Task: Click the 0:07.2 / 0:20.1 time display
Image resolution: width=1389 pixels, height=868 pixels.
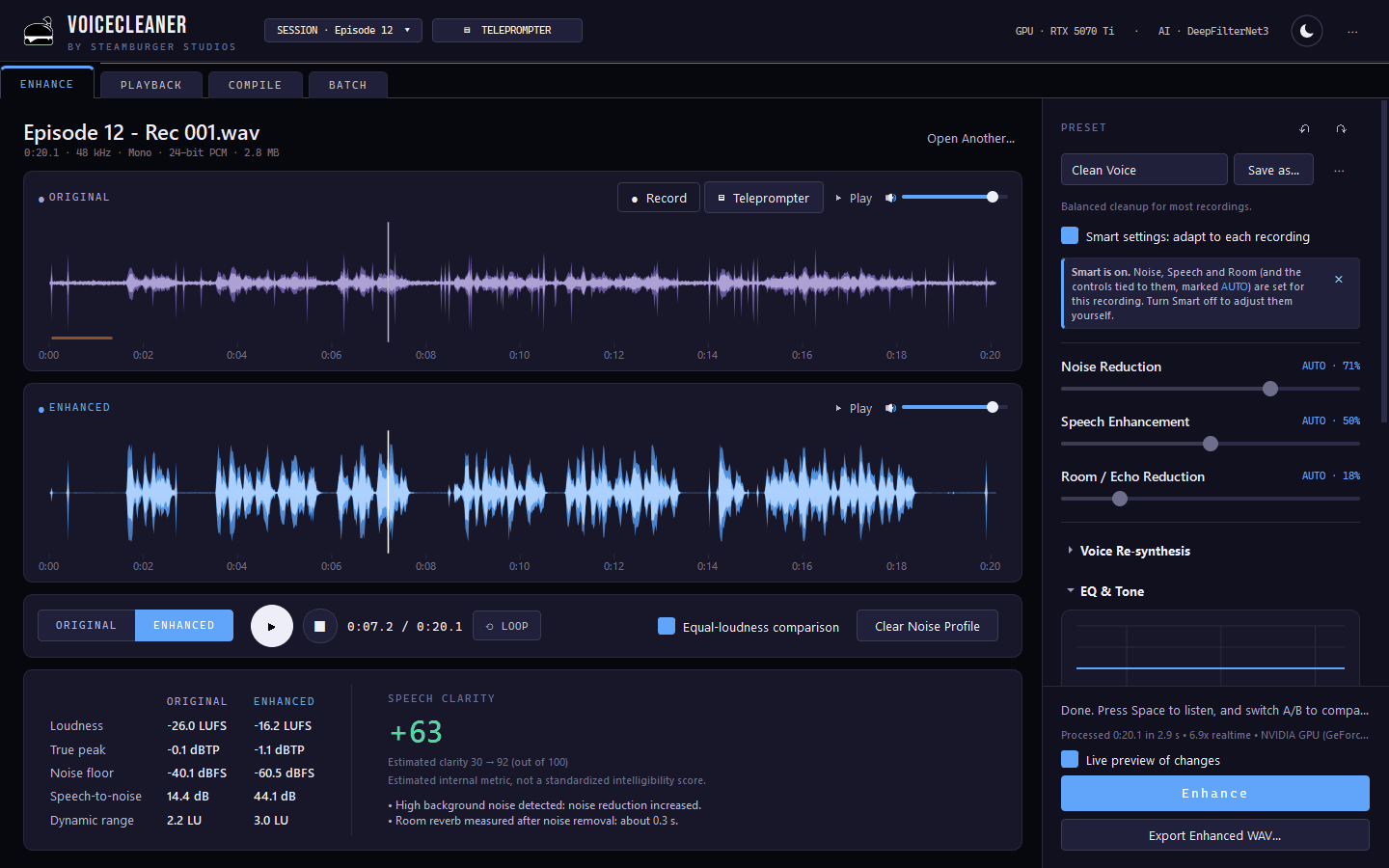Action: (405, 627)
